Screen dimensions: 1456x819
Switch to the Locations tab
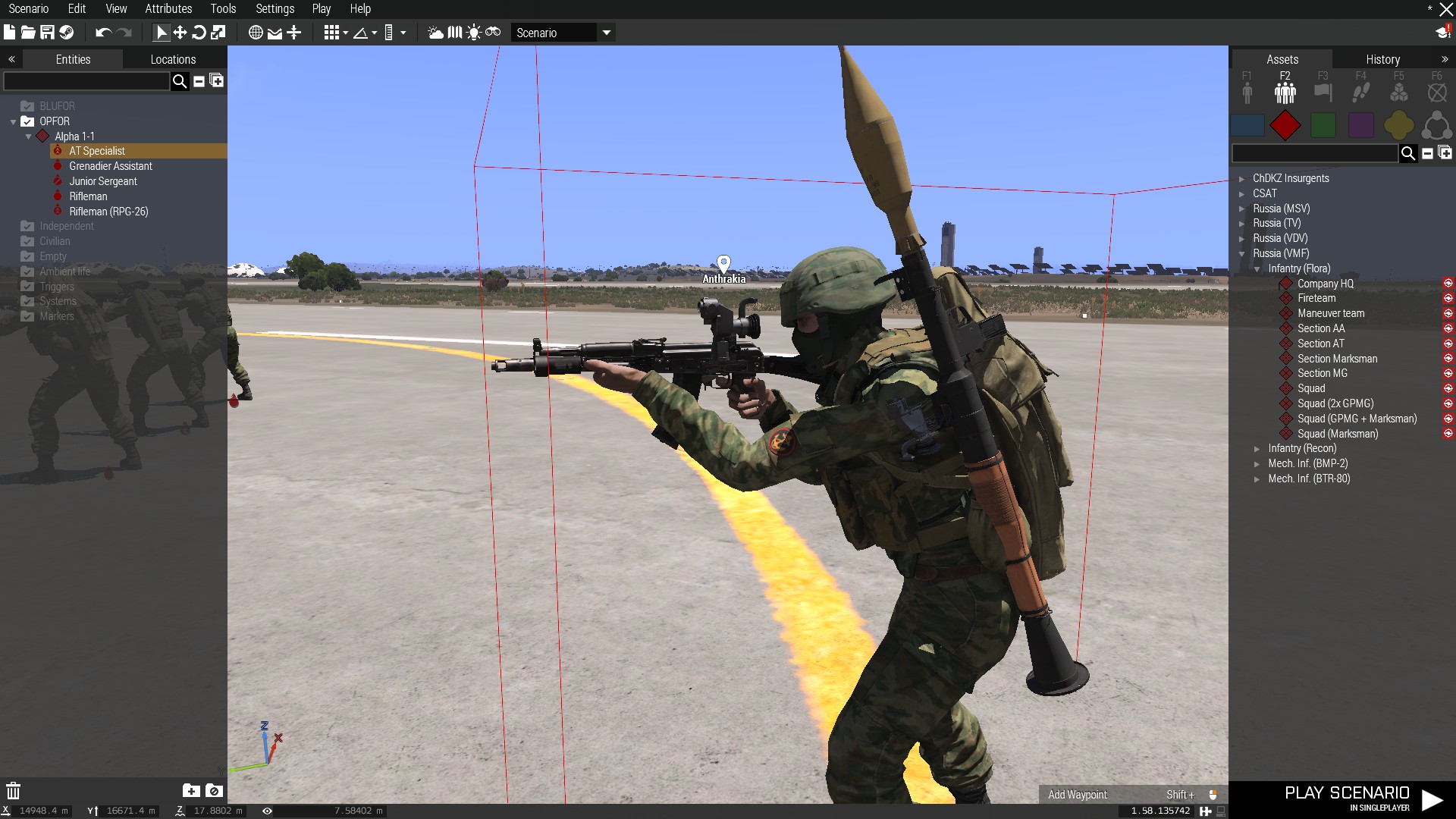[x=173, y=59]
